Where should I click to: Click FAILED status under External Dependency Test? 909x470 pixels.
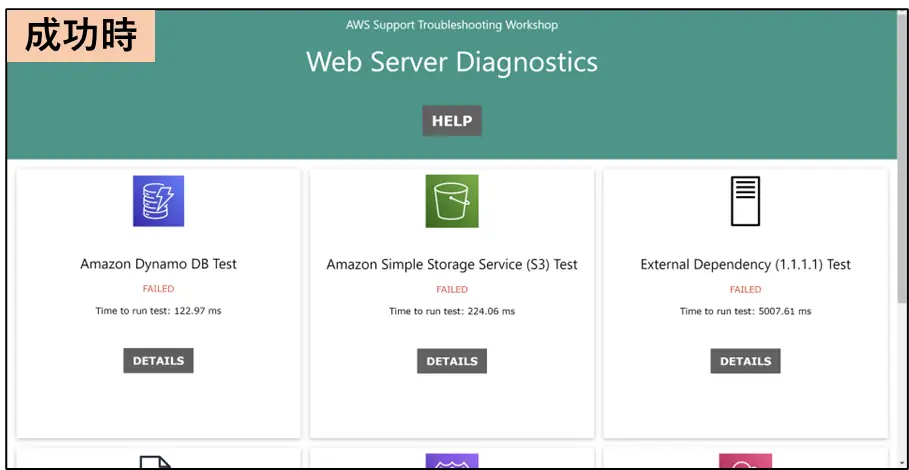[x=745, y=289]
